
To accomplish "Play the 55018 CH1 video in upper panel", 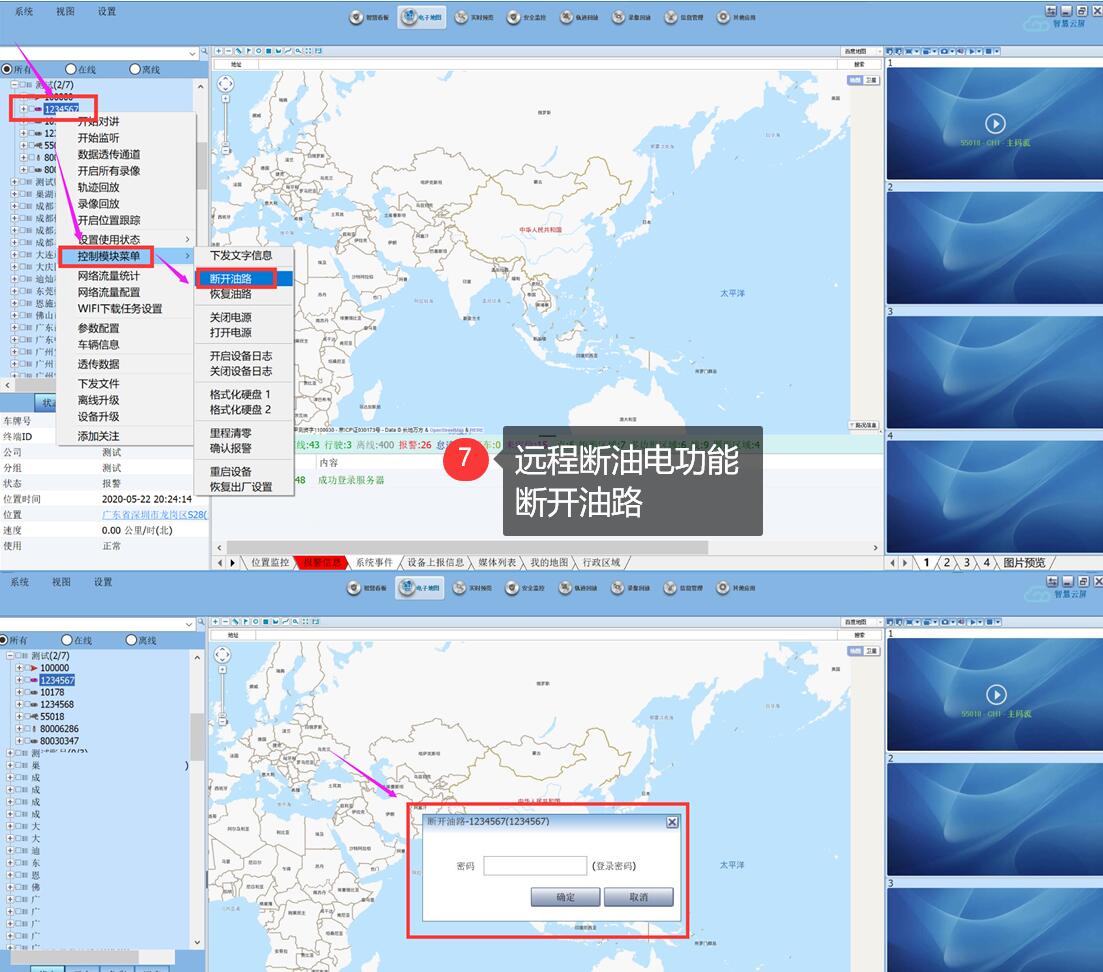I will (x=994, y=123).
